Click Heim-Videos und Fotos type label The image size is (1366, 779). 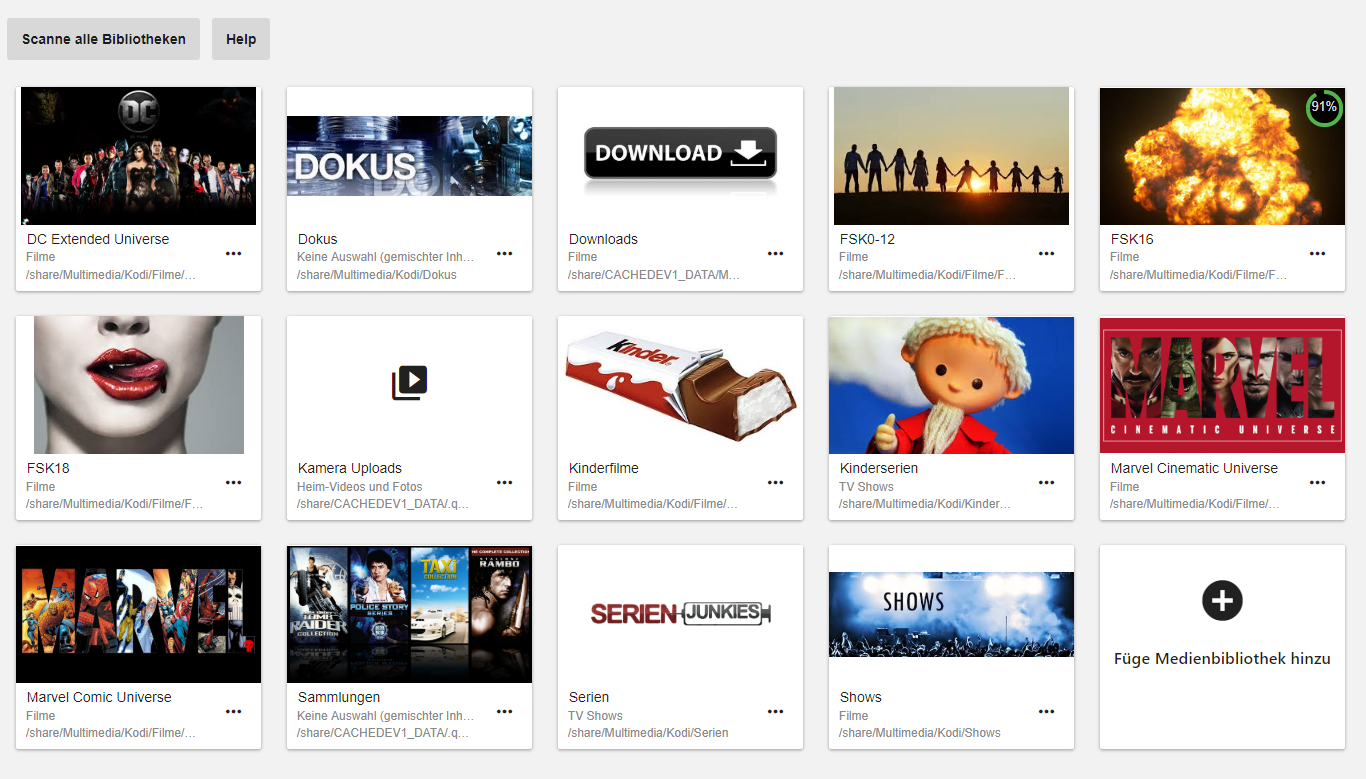(360, 487)
